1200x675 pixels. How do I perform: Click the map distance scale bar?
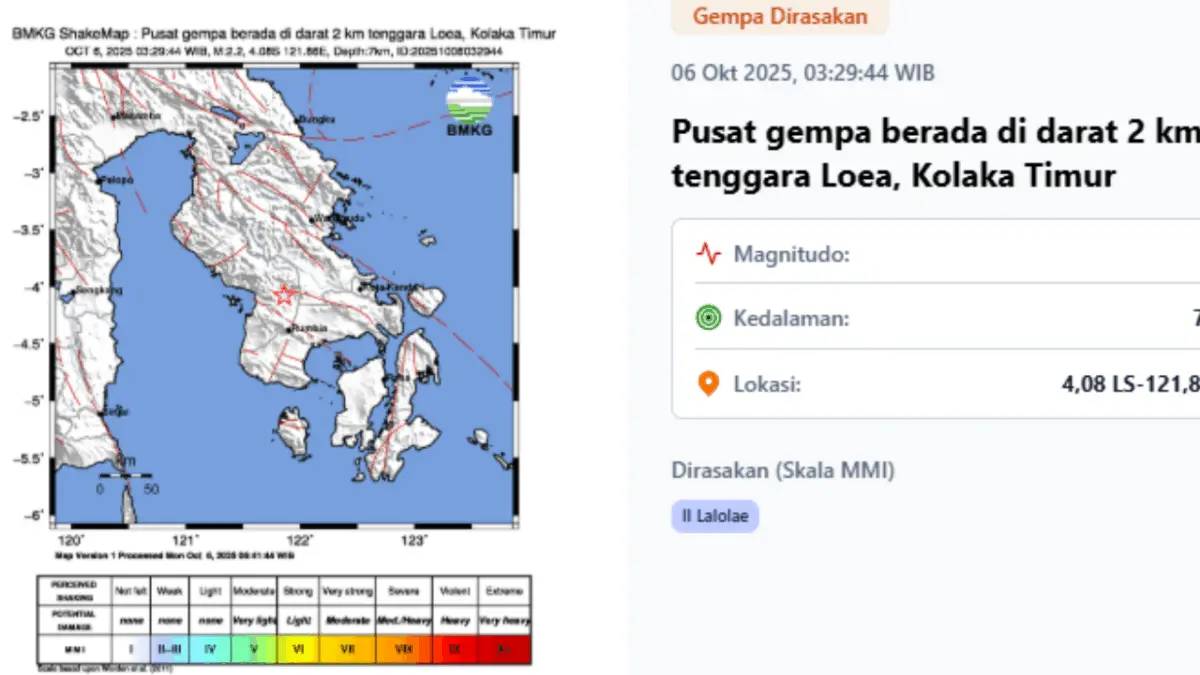click(x=125, y=476)
